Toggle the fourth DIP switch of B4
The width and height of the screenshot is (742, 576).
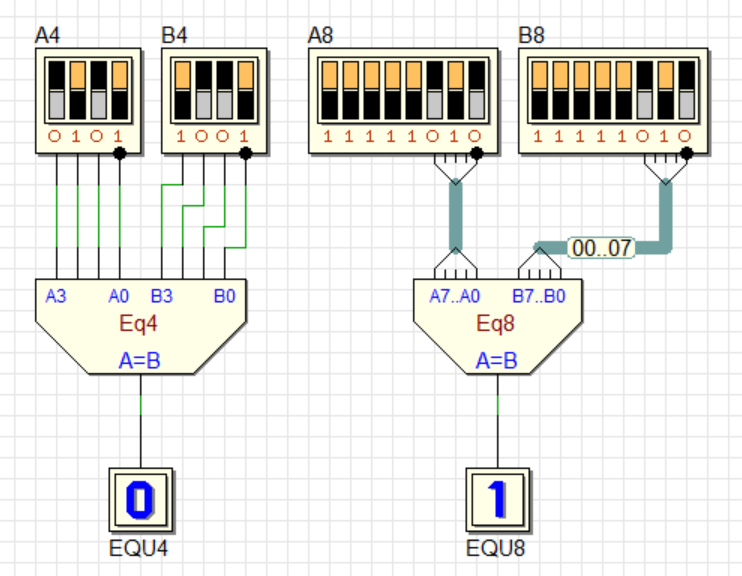tap(246, 90)
